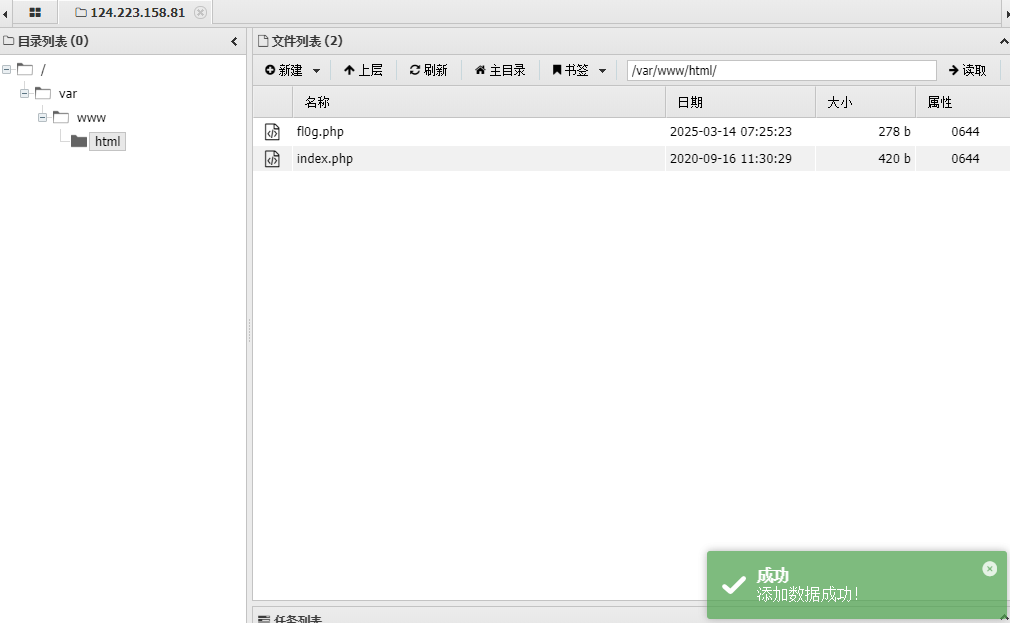This screenshot has height=623, width=1010.
Task: Select the file fl0g.php
Action: [x=320, y=131]
